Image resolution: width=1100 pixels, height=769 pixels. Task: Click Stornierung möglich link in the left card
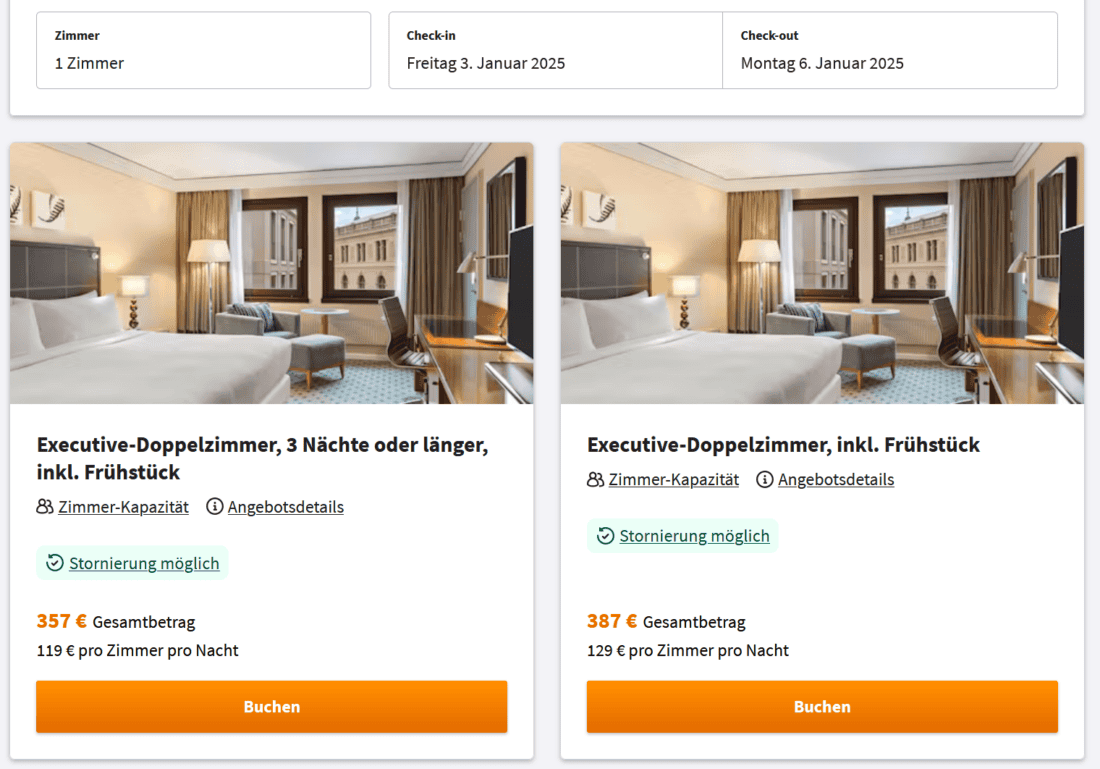tap(144, 564)
